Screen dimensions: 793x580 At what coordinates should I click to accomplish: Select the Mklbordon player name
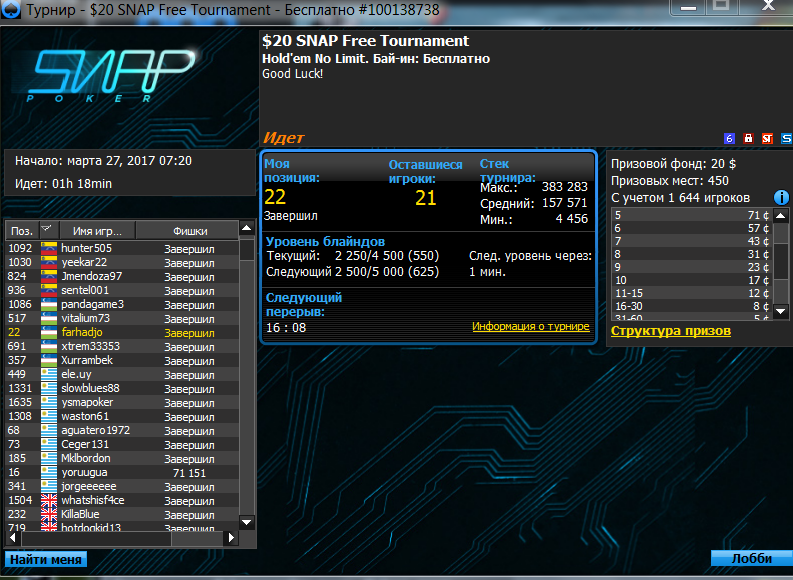click(x=85, y=458)
